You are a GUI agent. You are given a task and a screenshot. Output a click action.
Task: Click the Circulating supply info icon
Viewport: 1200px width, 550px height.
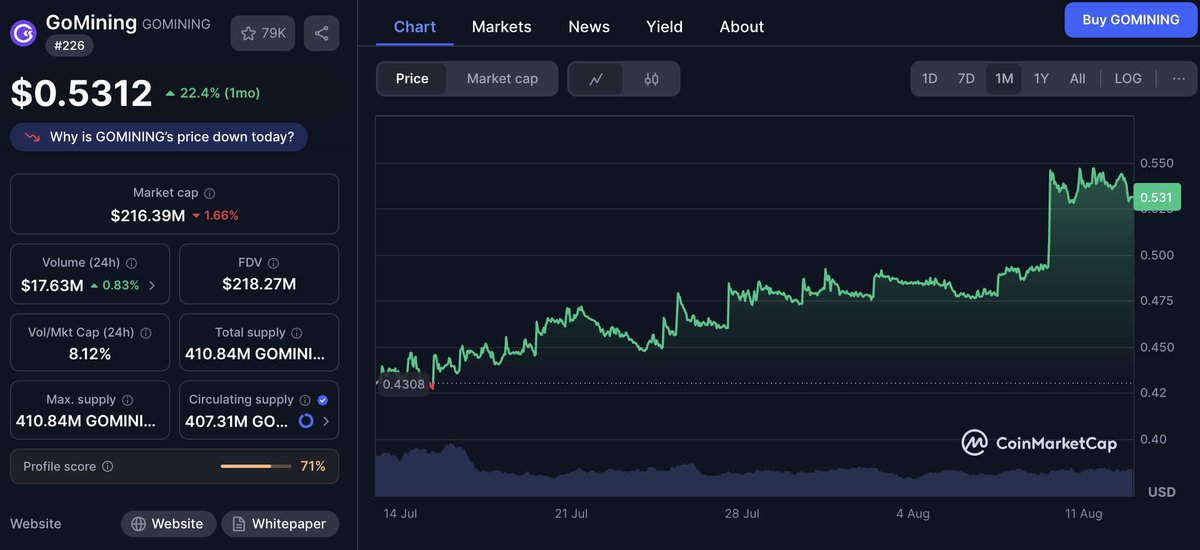[x=305, y=400]
